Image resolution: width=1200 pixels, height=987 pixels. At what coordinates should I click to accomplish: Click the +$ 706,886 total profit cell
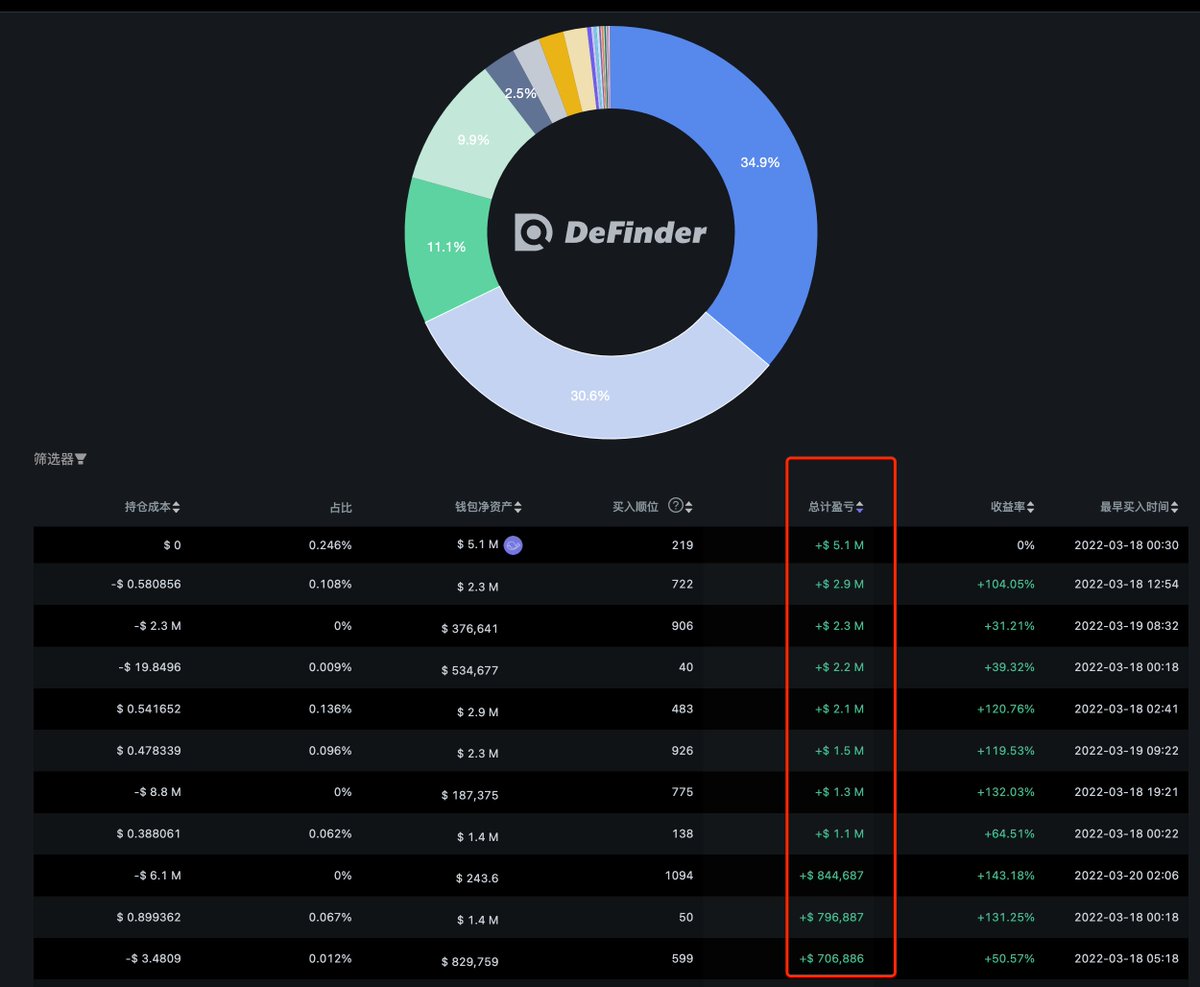tap(832, 958)
